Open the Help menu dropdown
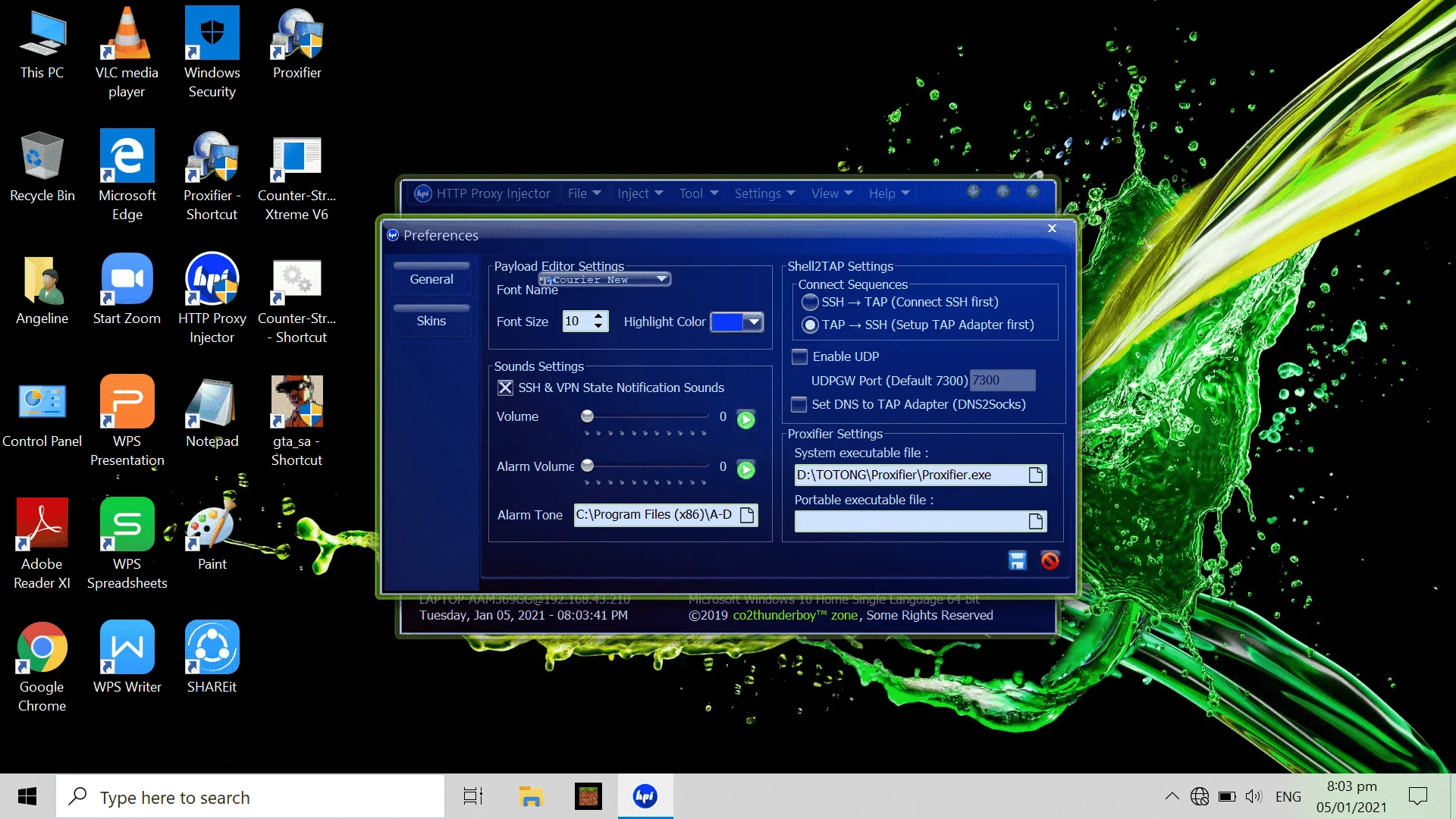 [x=889, y=193]
